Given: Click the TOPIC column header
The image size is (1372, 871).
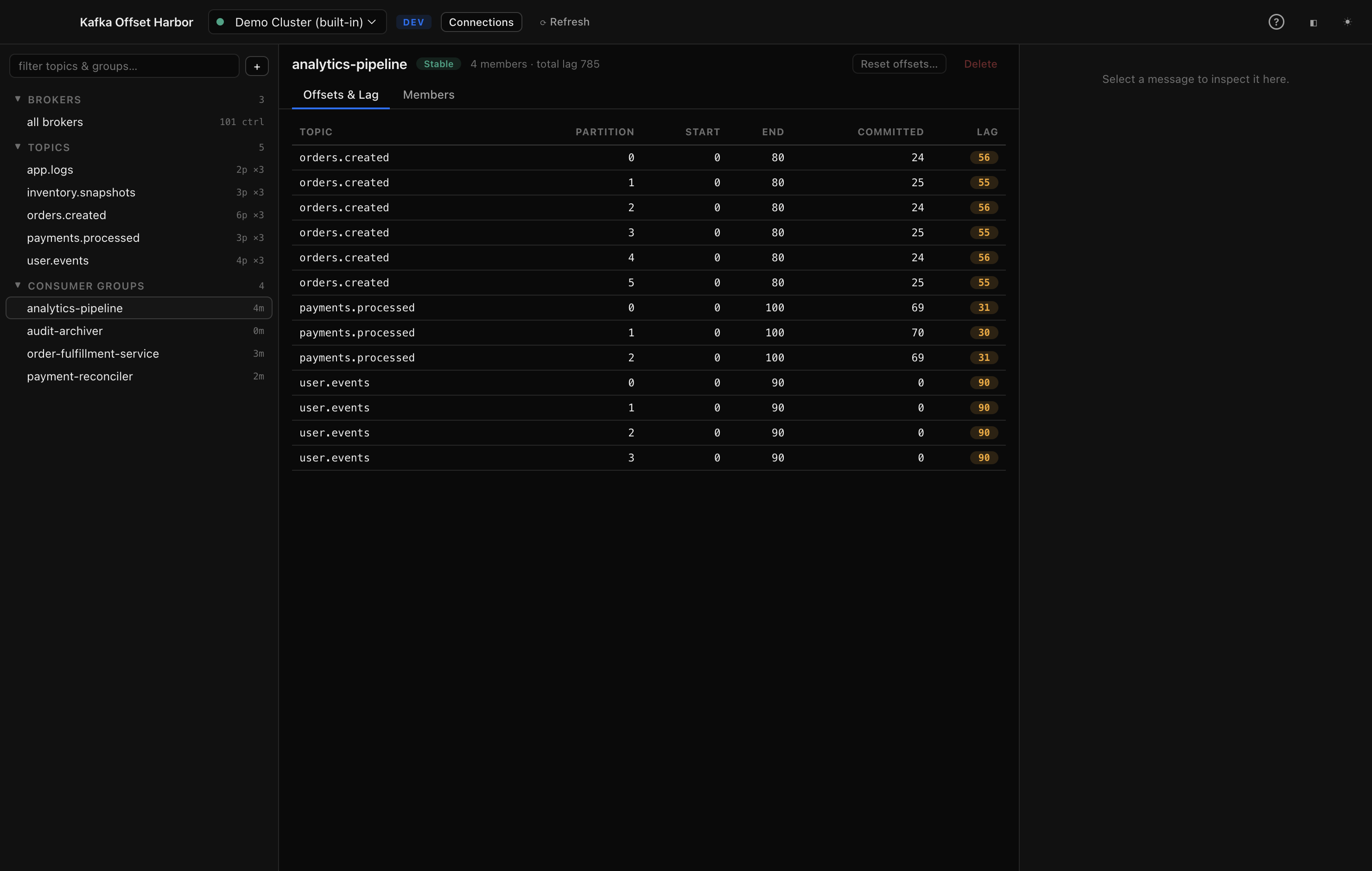Looking at the screenshot, I should (316, 132).
